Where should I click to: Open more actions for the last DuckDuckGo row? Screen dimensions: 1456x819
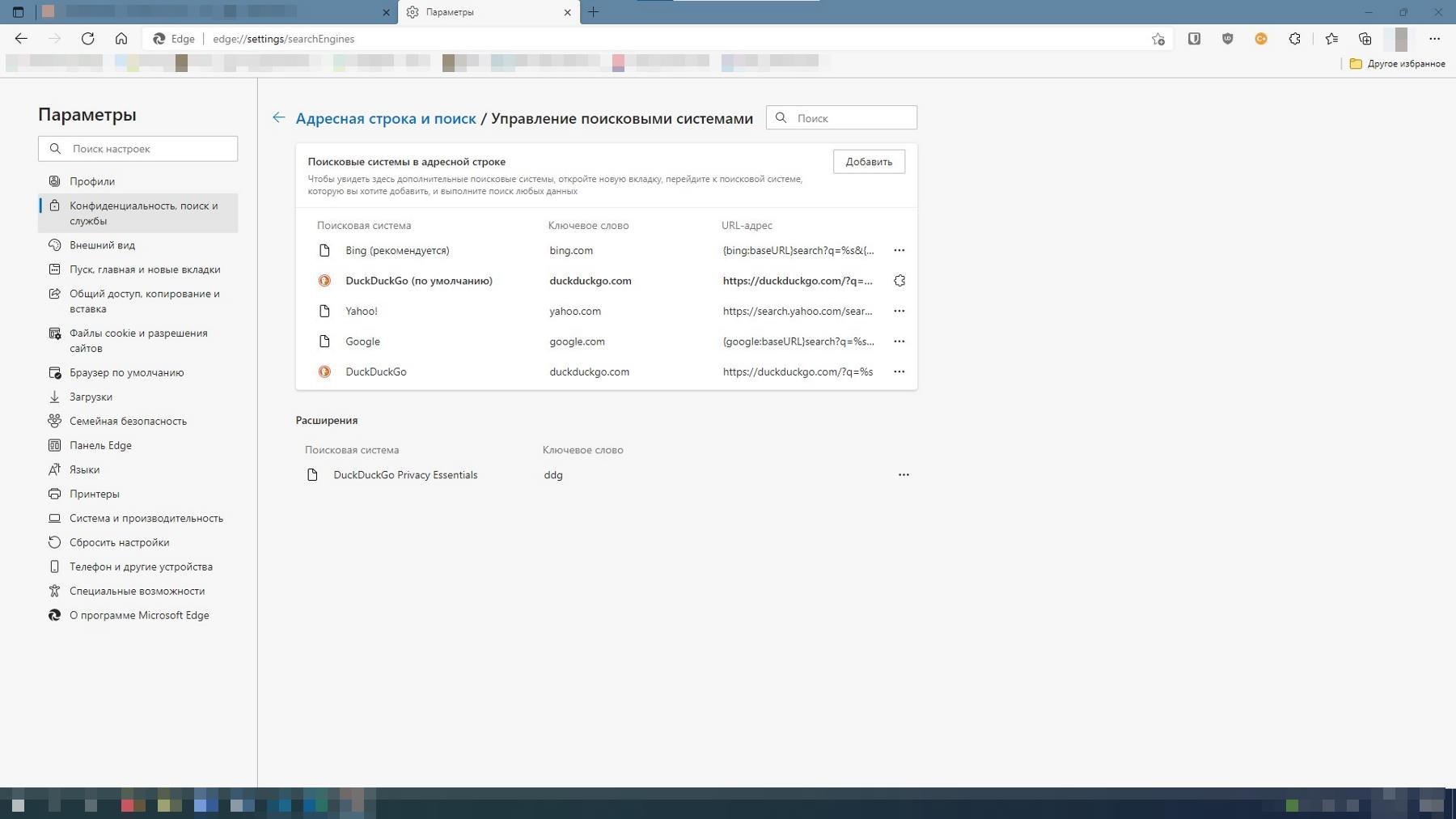click(x=899, y=371)
